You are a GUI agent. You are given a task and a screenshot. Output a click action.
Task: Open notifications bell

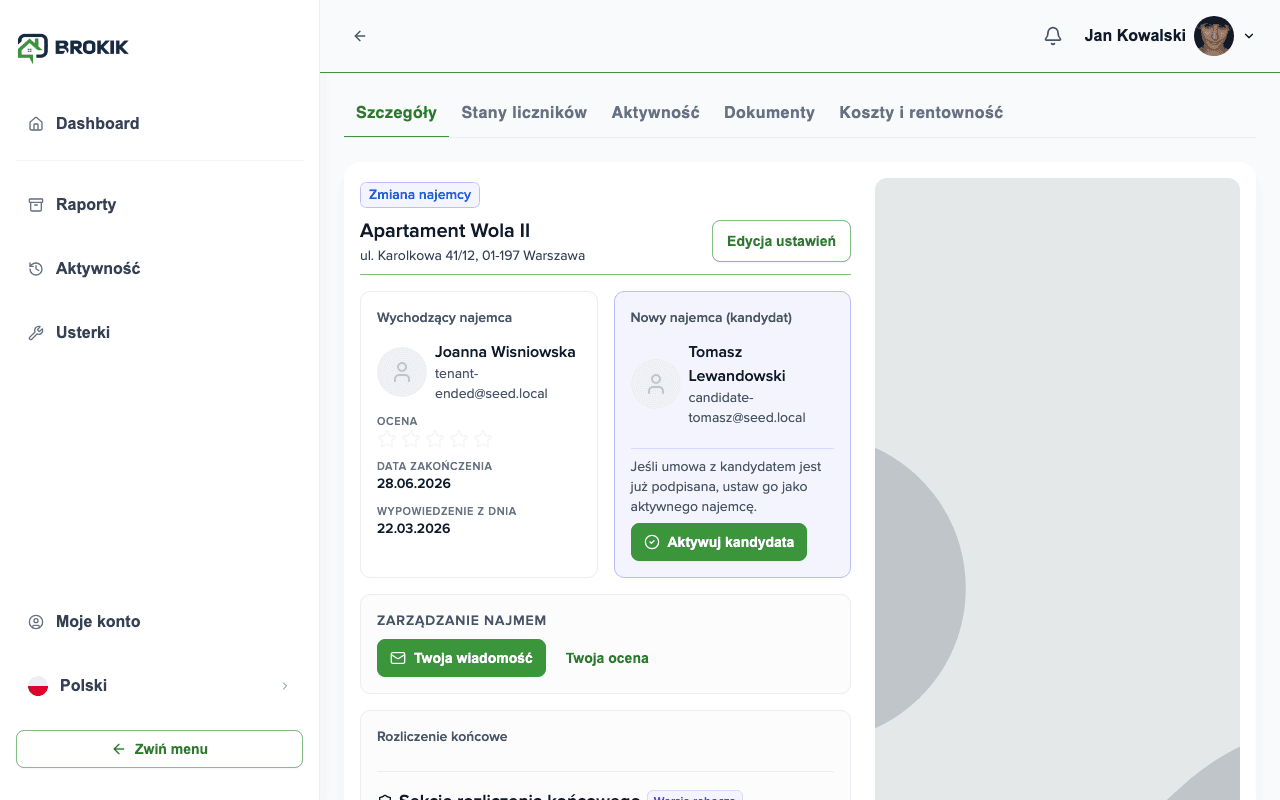click(1053, 36)
